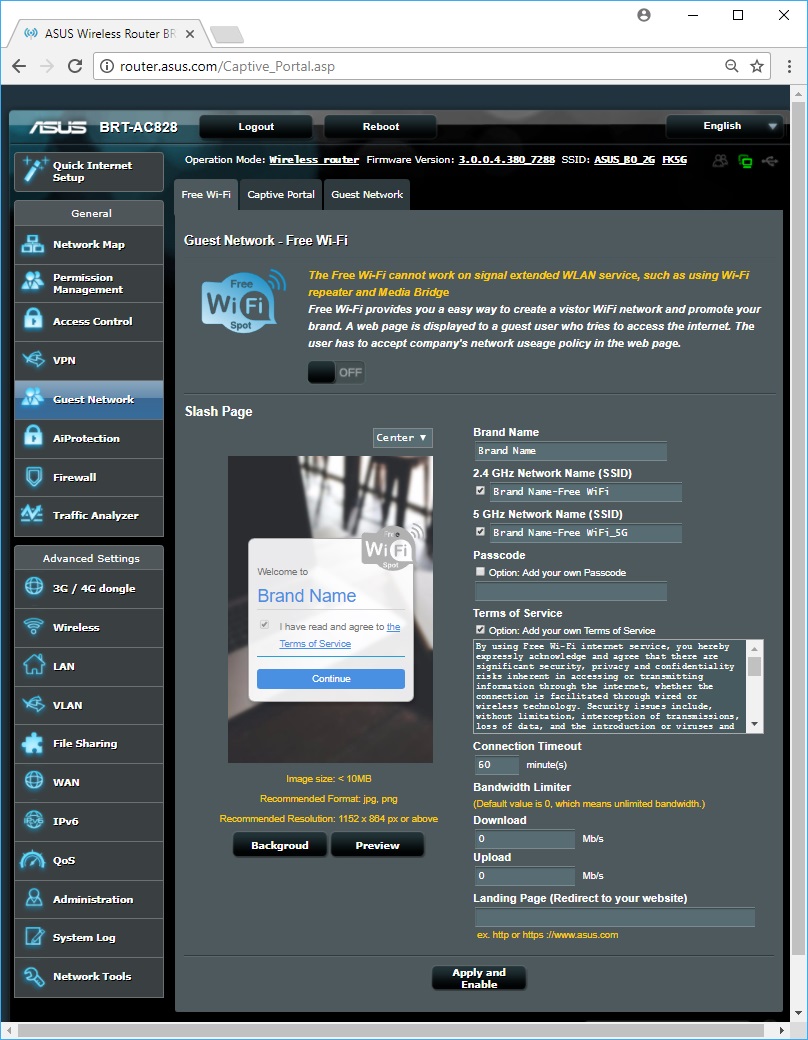Open Quick Internet Setup wizard

pyautogui.click(x=88, y=171)
